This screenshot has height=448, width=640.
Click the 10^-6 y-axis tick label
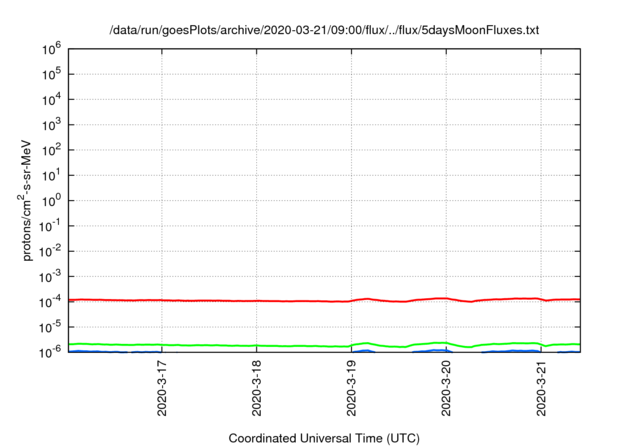pyautogui.click(x=49, y=351)
